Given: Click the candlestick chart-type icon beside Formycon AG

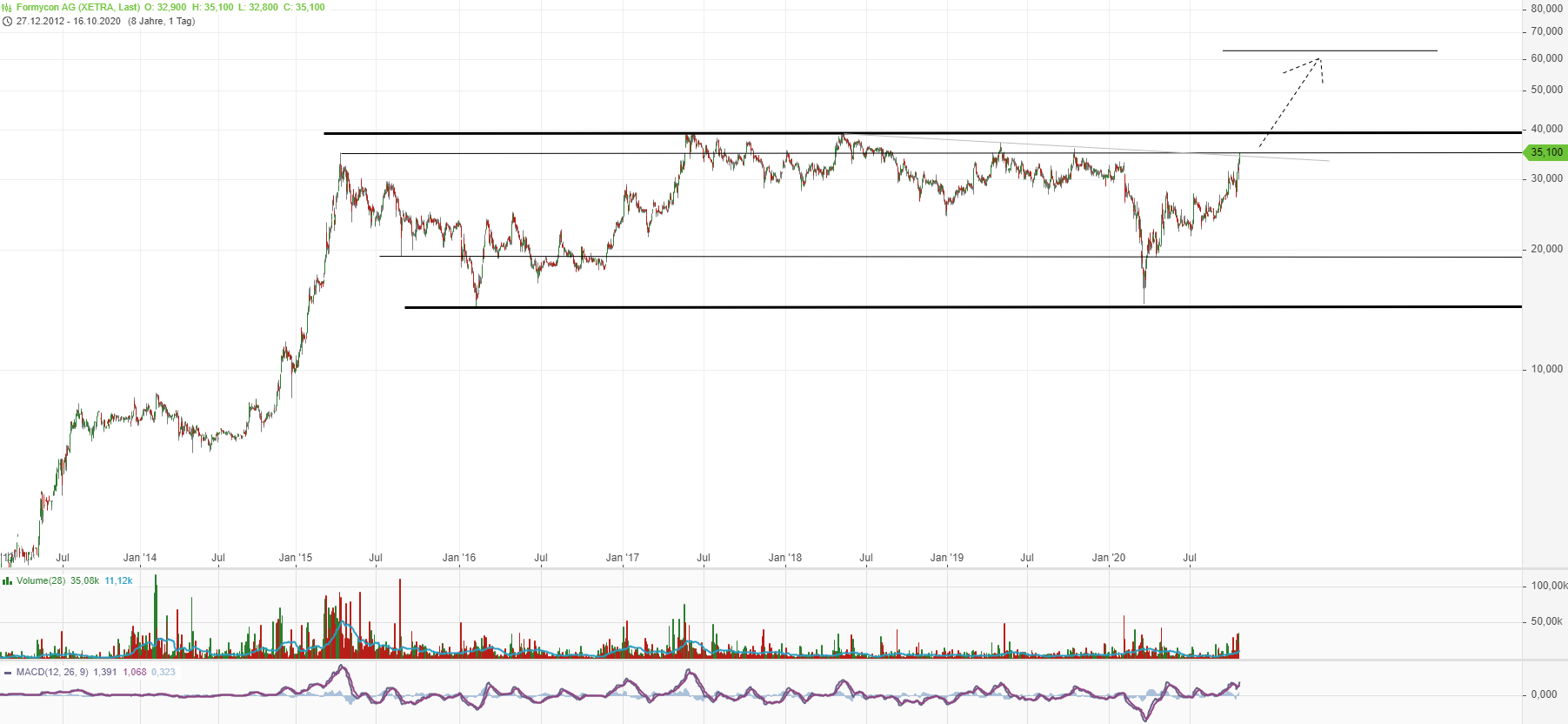Looking at the screenshot, I should tap(7, 7).
